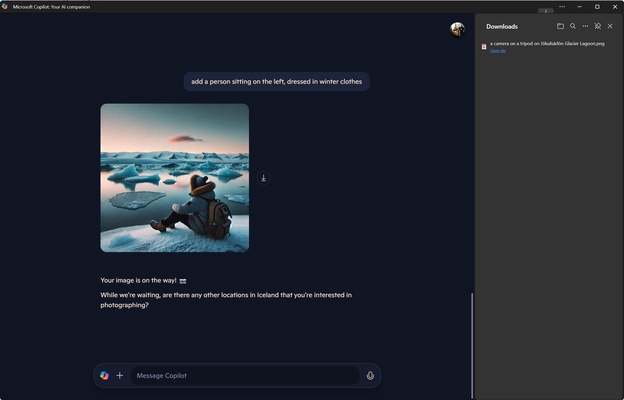The height and width of the screenshot is (400, 624).
Task: Click the downloaded PNG file icon
Action: [484, 47]
